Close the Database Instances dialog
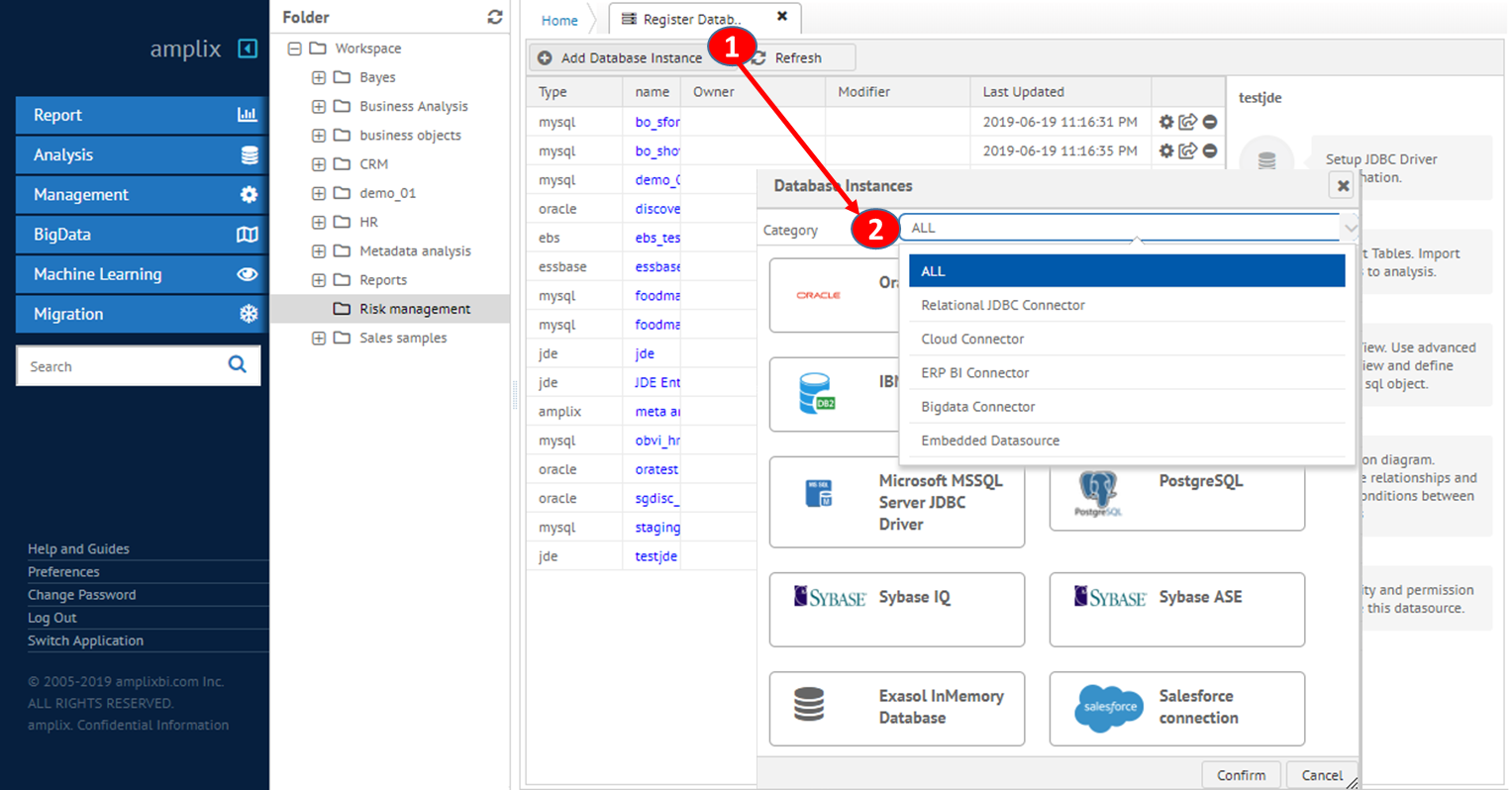Screen dimensions: 1512x790 tap(1342, 185)
